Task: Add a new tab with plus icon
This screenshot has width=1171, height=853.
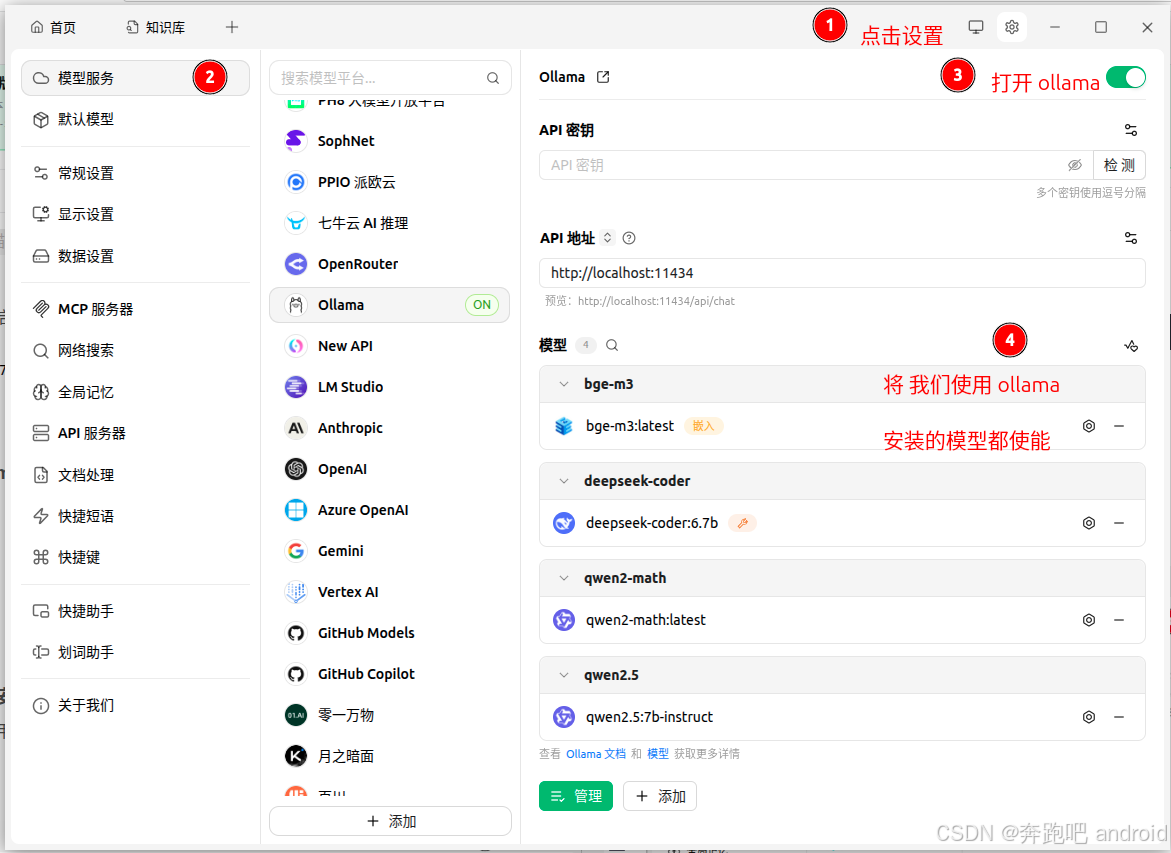Action: [x=232, y=27]
